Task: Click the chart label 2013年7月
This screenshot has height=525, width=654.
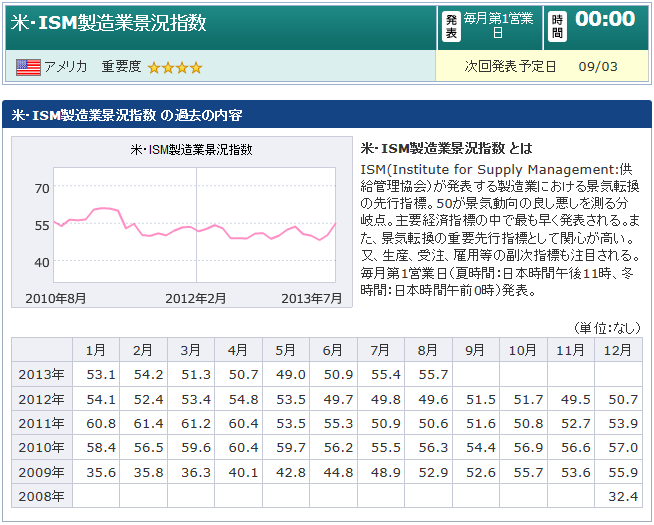Action: coord(312,299)
